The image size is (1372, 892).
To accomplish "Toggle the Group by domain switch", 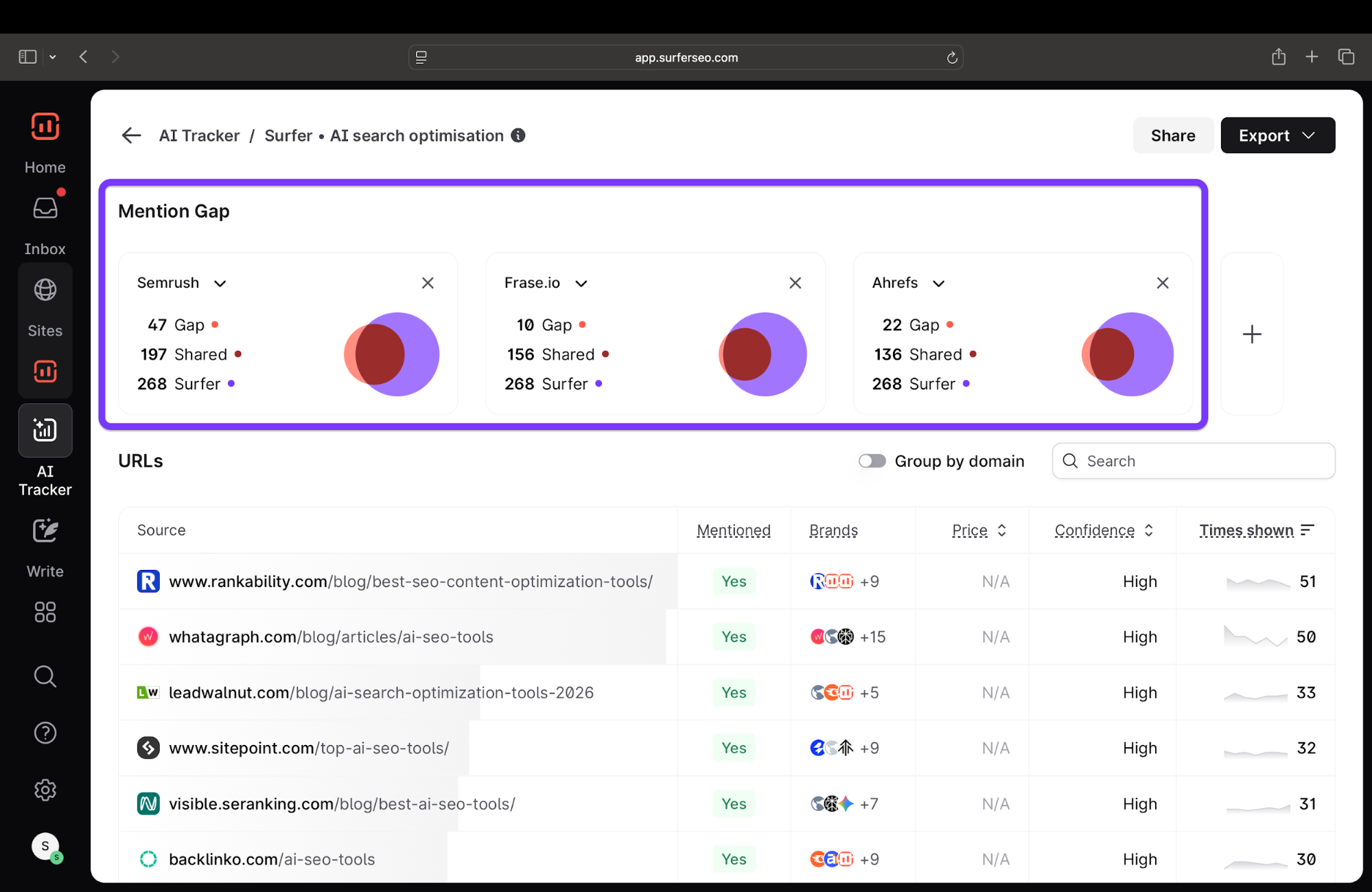I will pyautogui.click(x=872, y=461).
